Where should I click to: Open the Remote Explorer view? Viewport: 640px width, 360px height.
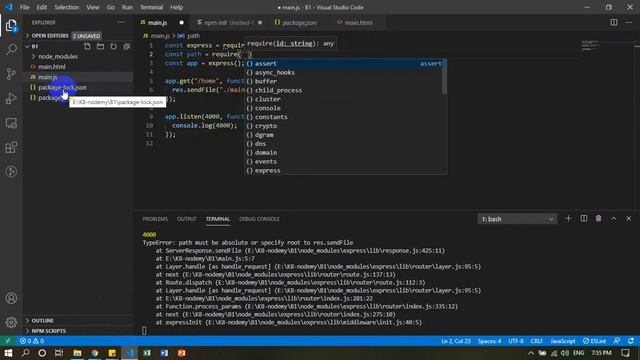(11, 123)
